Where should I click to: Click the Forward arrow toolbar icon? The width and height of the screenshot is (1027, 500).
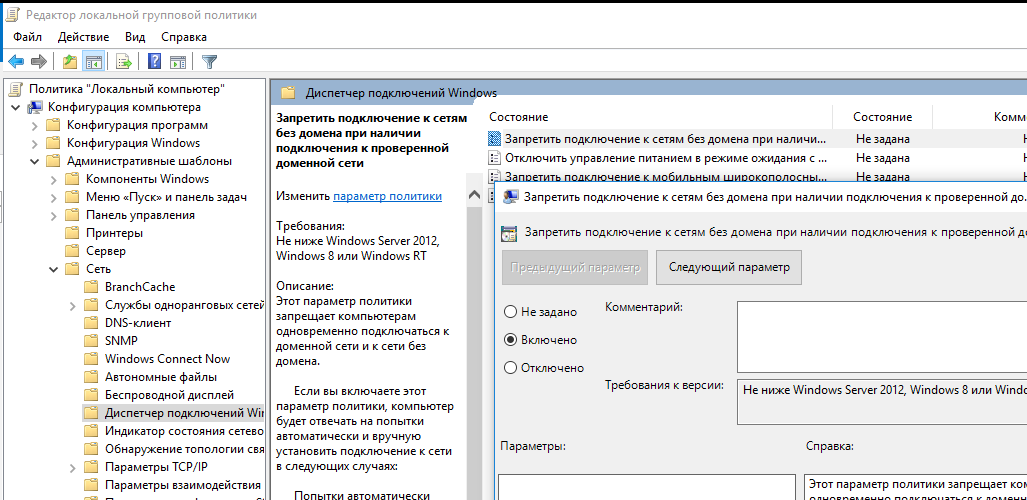(x=39, y=62)
